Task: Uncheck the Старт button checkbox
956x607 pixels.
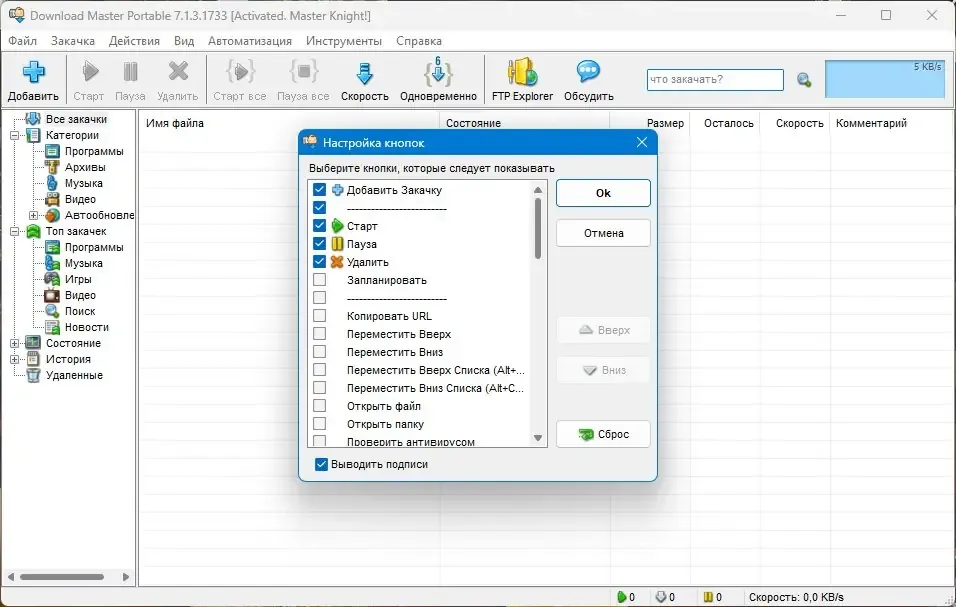Action: [x=319, y=225]
